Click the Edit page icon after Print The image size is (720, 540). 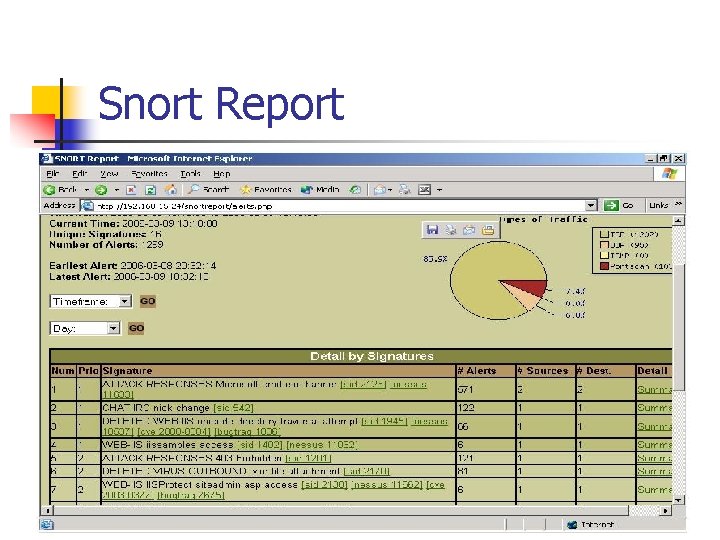(x=425, y=190)
